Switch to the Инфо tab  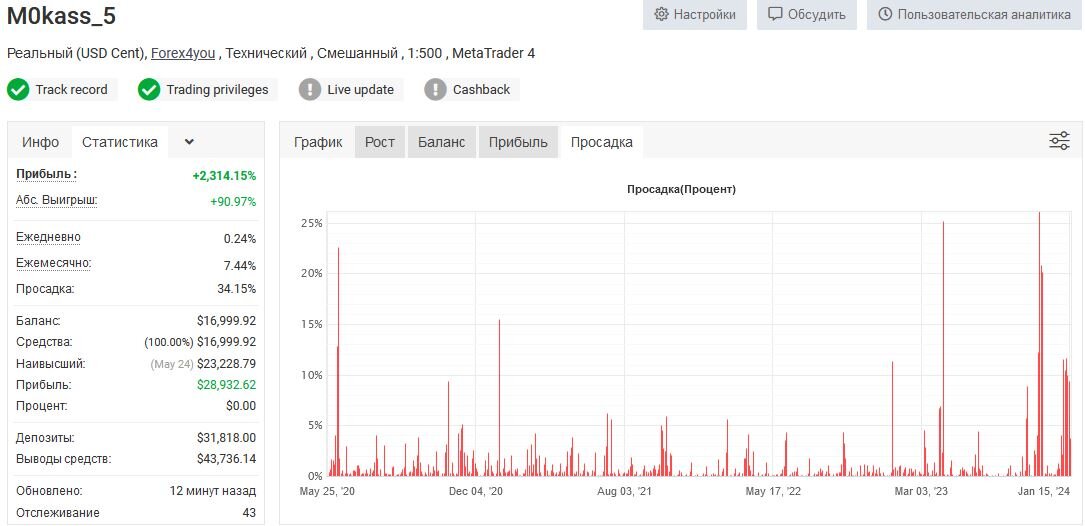[40, 142]
